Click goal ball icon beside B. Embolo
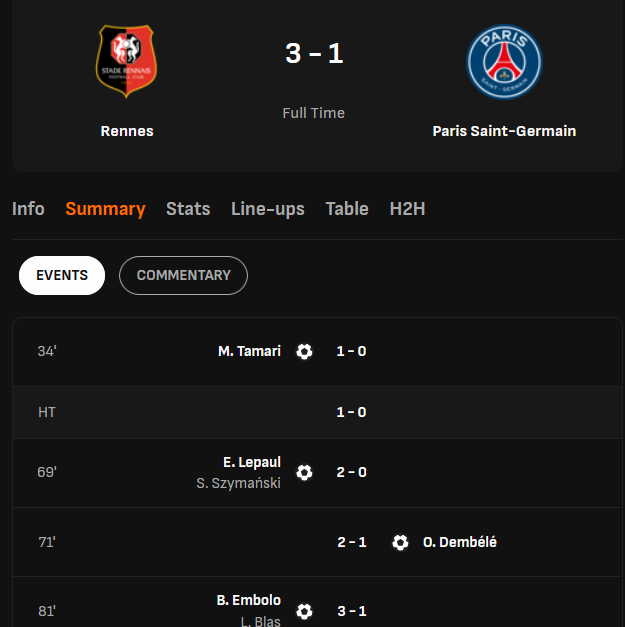The width and height of the screenshot is (625, 627). pos(305,611)
